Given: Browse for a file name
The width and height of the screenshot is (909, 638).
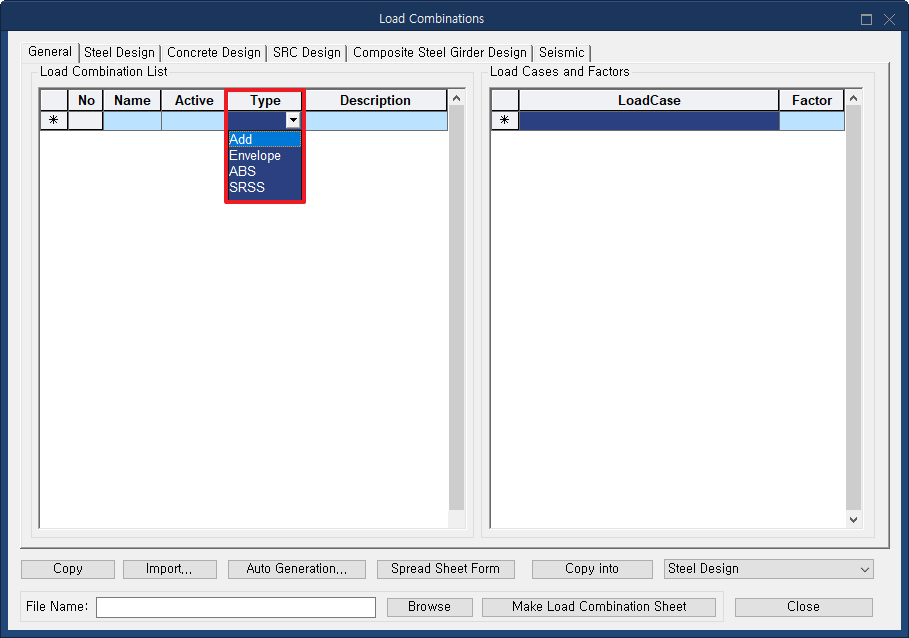Looking at the screenshot, I should [429, 607].
